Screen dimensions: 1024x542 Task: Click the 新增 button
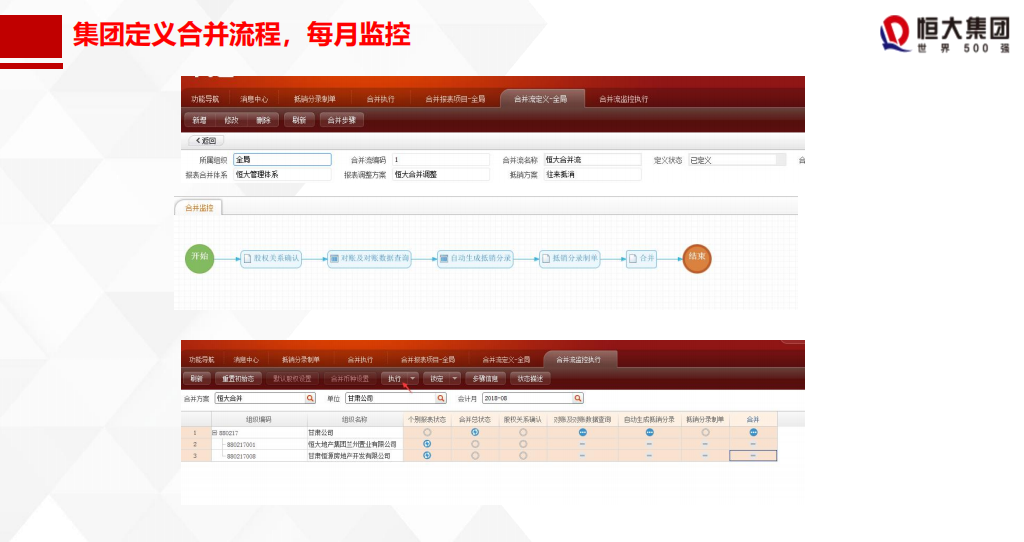199,120
